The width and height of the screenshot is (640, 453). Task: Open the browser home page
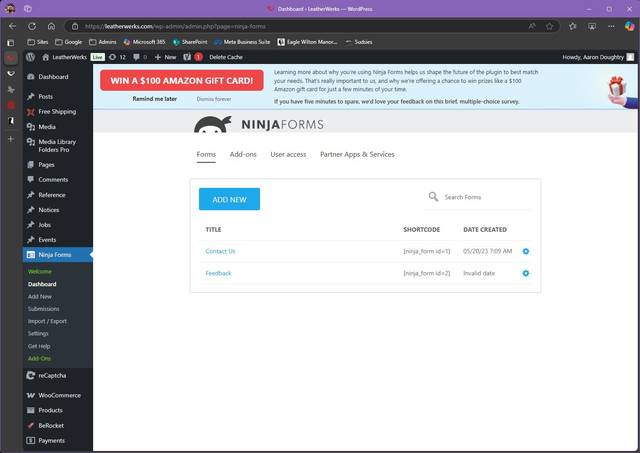(x=51, y=26)
